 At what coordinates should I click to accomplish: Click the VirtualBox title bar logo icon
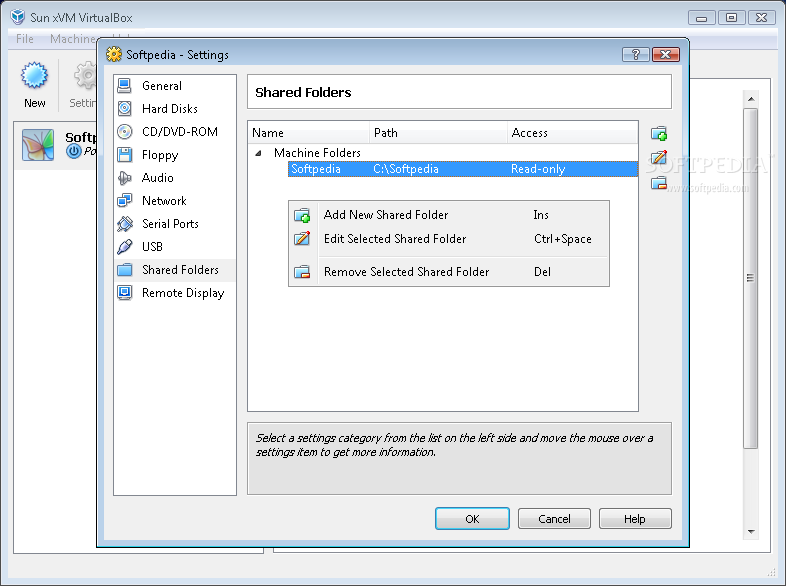18,17
